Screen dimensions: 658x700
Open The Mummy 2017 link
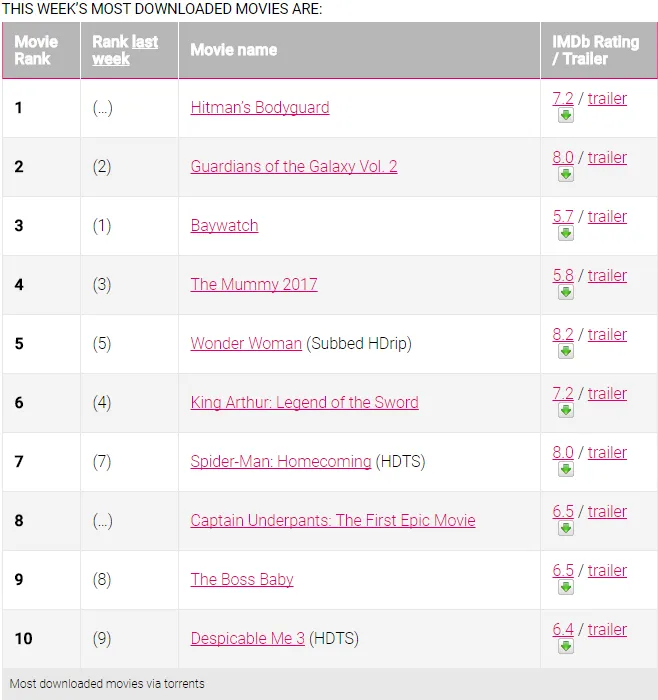pos(254,284)
